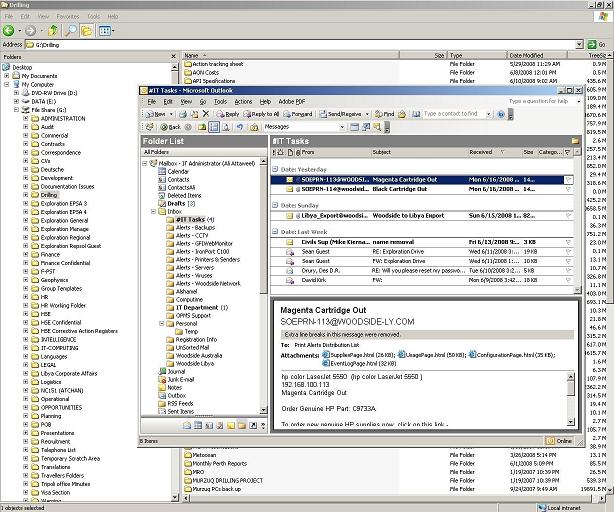This screenshot has width=614, height=512.
Task: Collapse the Inbox folder in Outlook tree
Action: 153,211
